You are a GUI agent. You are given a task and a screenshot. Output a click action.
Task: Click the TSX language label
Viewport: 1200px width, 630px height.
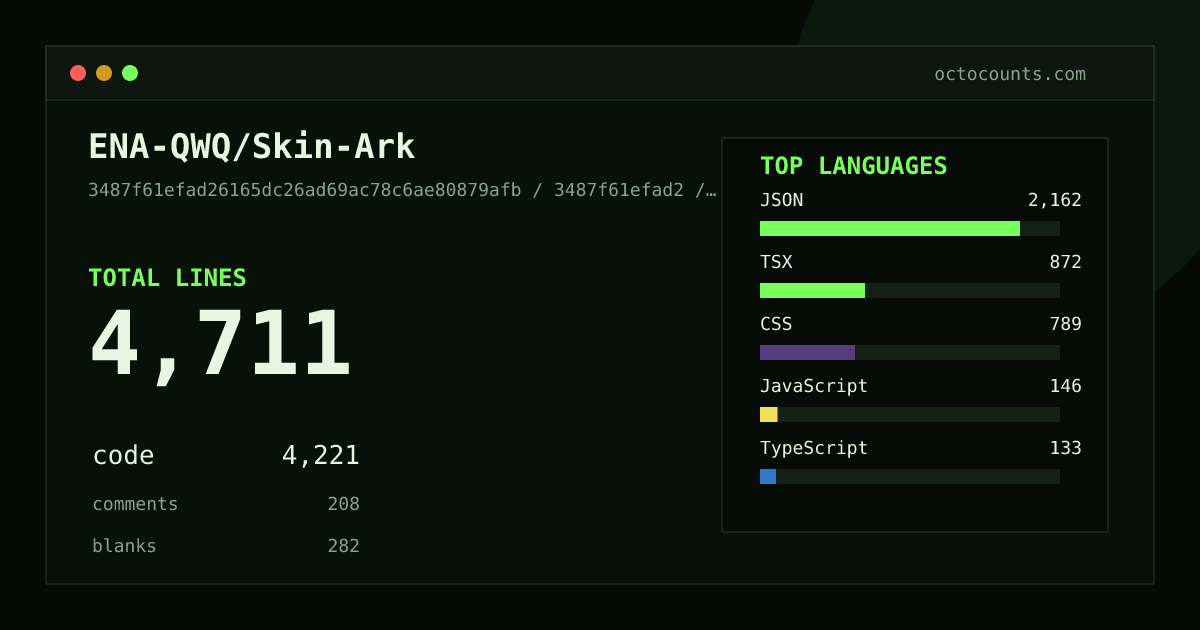pyautogui.click(x=776, y=262)
